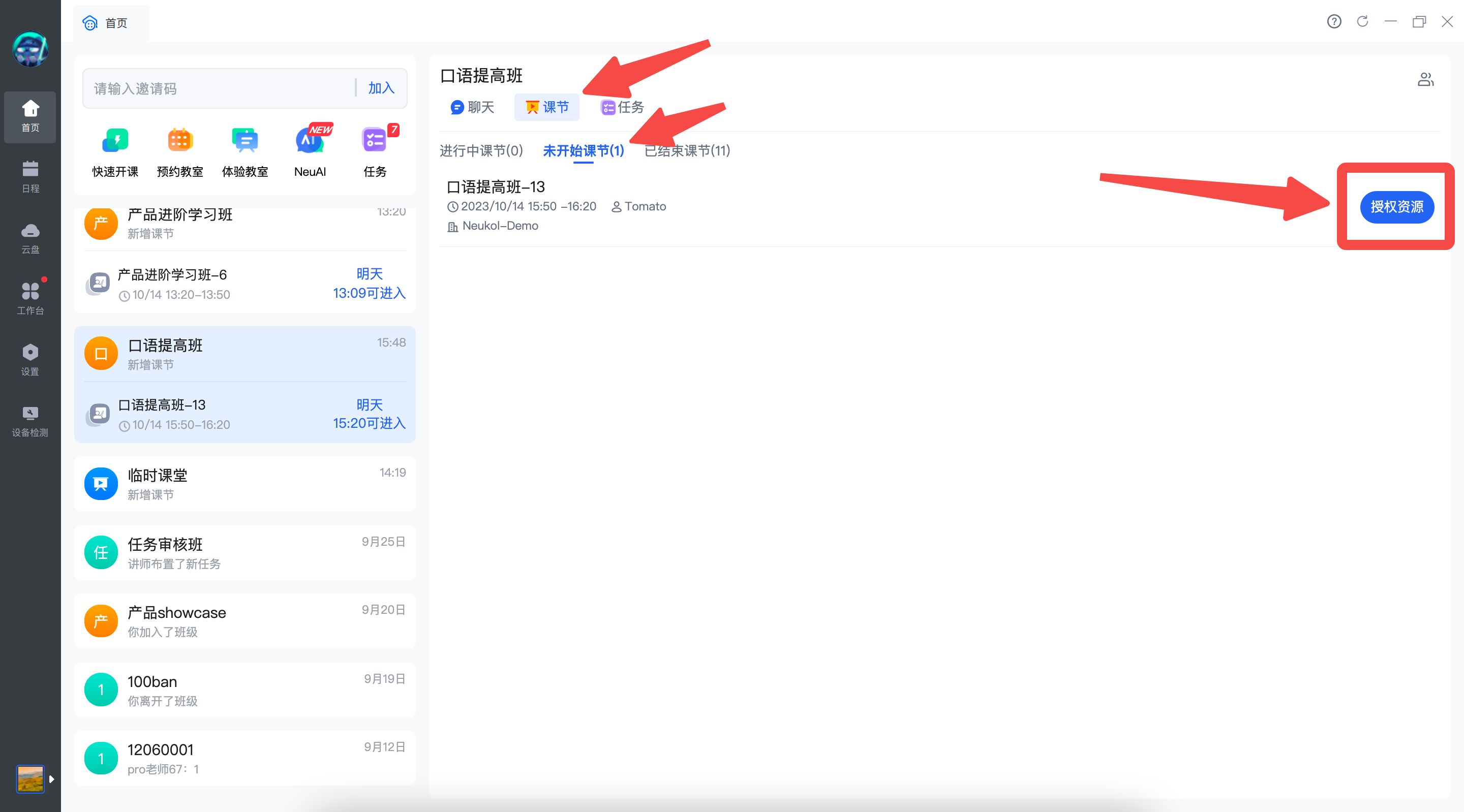Show 未开始课节(1) list
This screenshot has width=1464, height=812.
(584, 150)
